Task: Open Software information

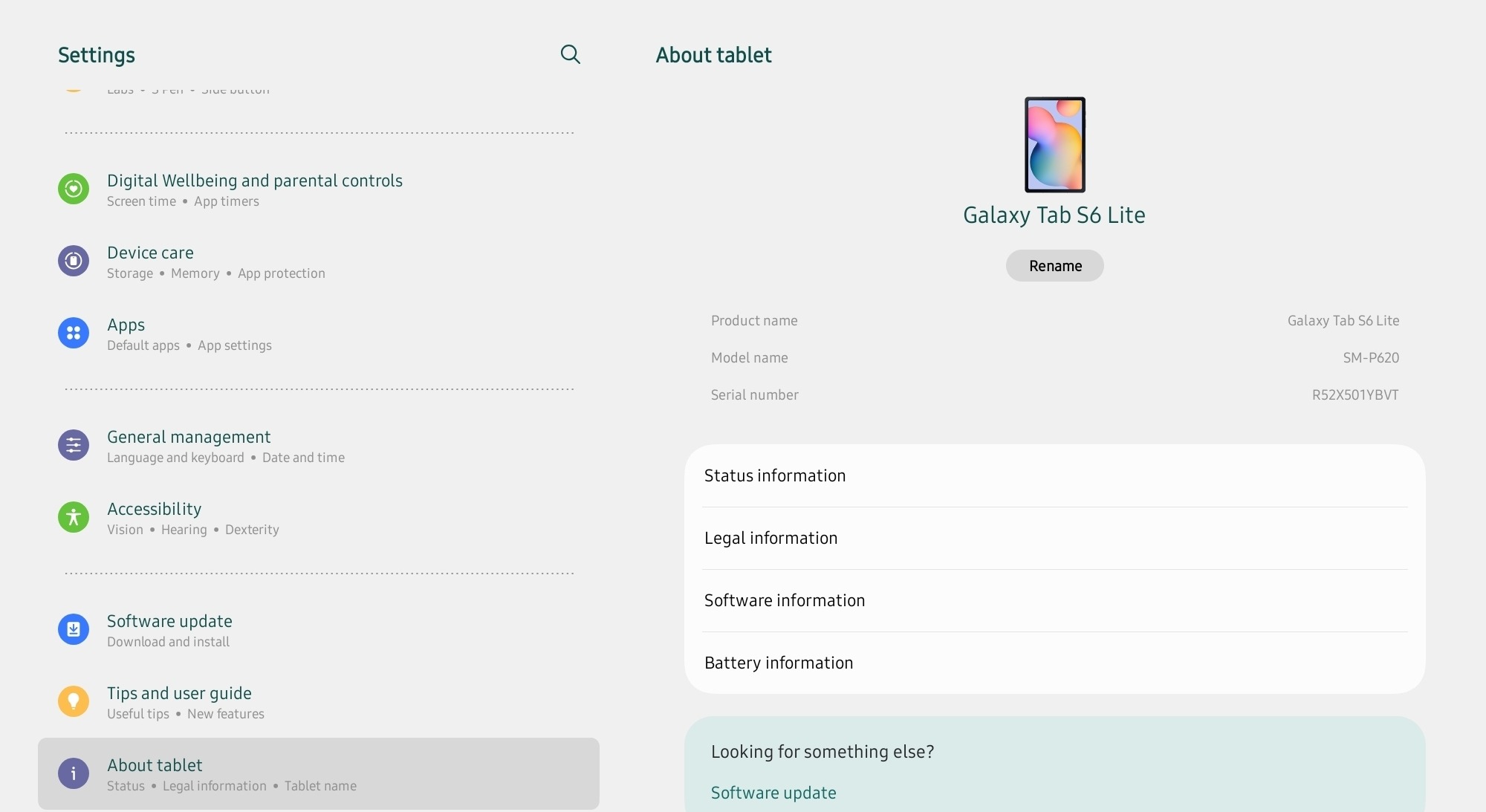Action: pyautogui.click(x=1054, y=600)
